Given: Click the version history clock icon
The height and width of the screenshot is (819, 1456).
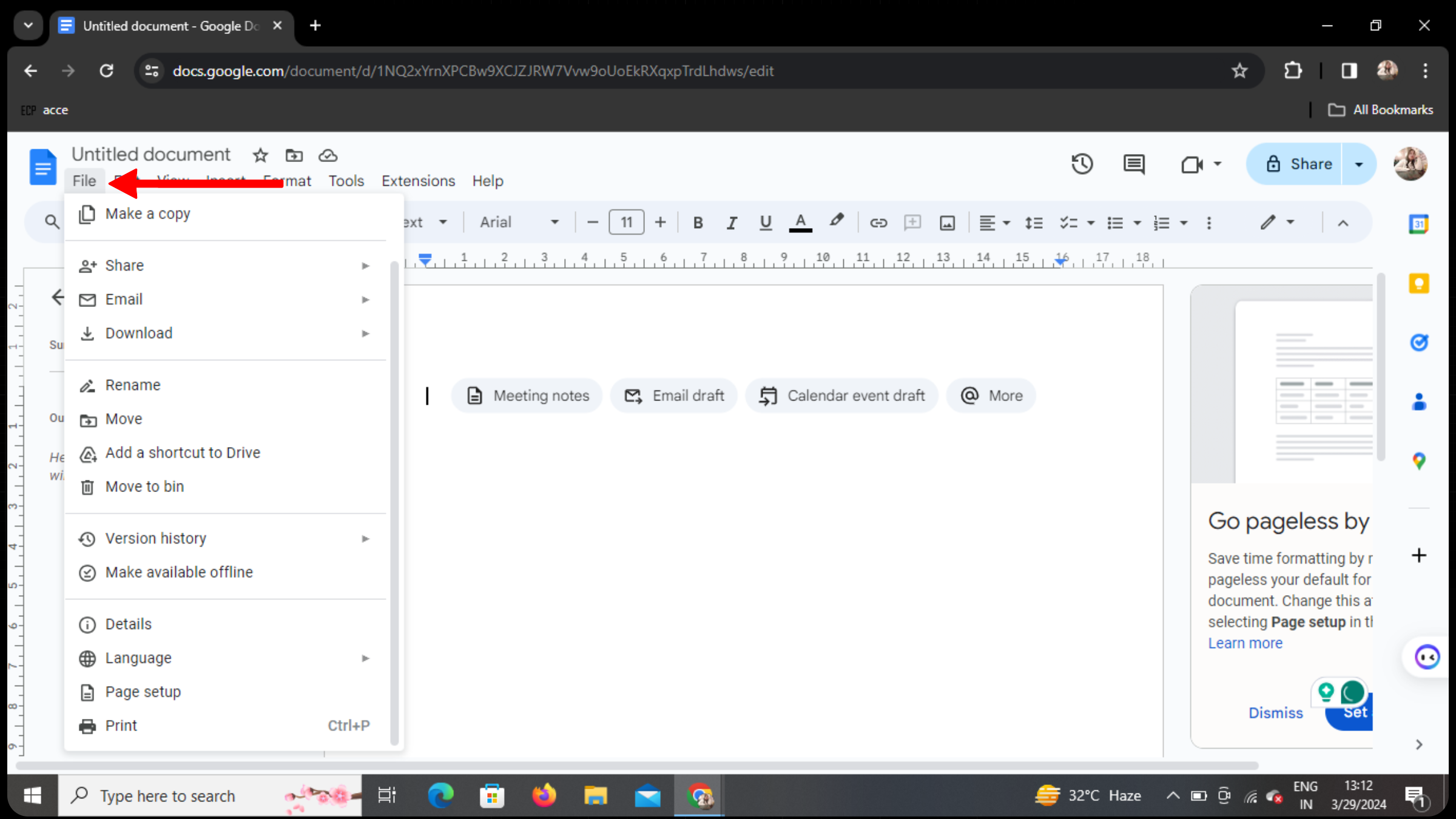Looking at the screenshot, I should 1082,164.
